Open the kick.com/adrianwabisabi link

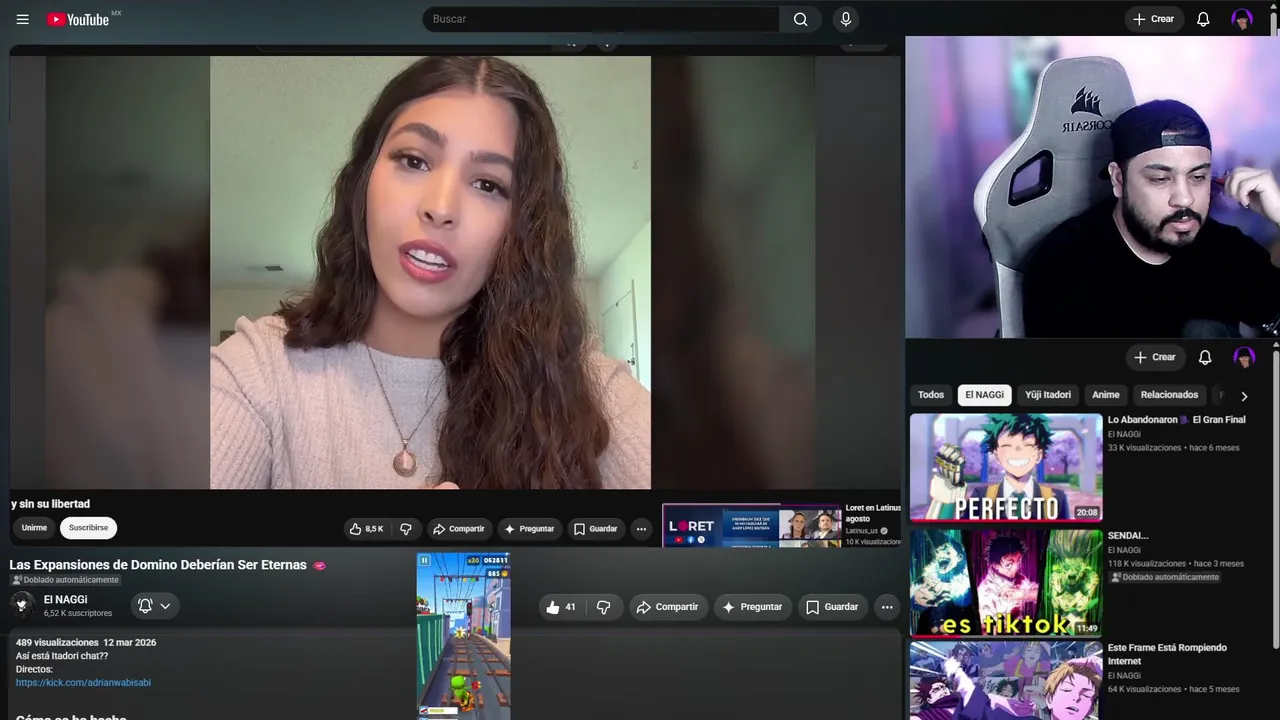pos(83,683)
